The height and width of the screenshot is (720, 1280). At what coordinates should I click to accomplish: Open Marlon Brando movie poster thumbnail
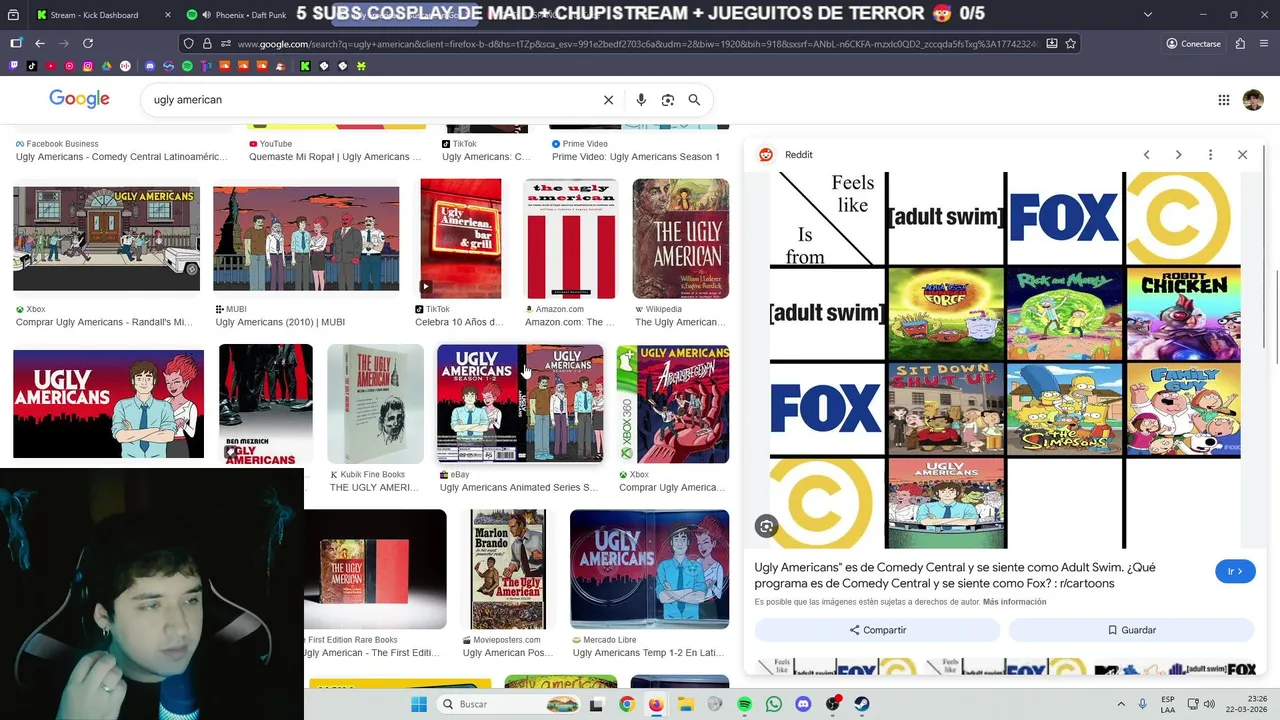click(x=508, y=570)
